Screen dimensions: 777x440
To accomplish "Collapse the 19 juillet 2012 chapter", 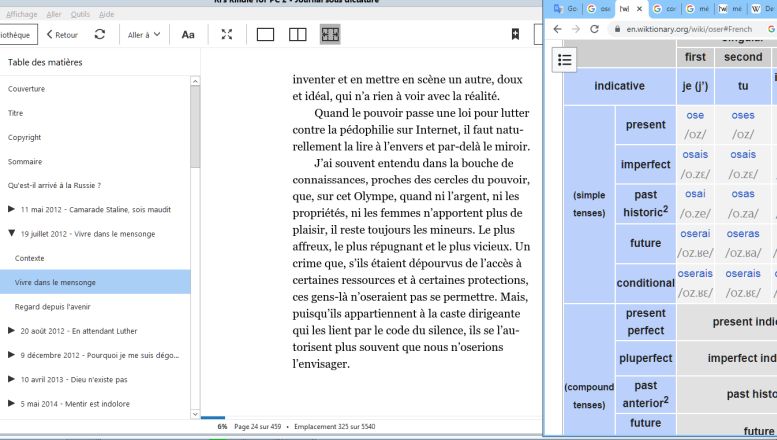I will pos(11,233).
